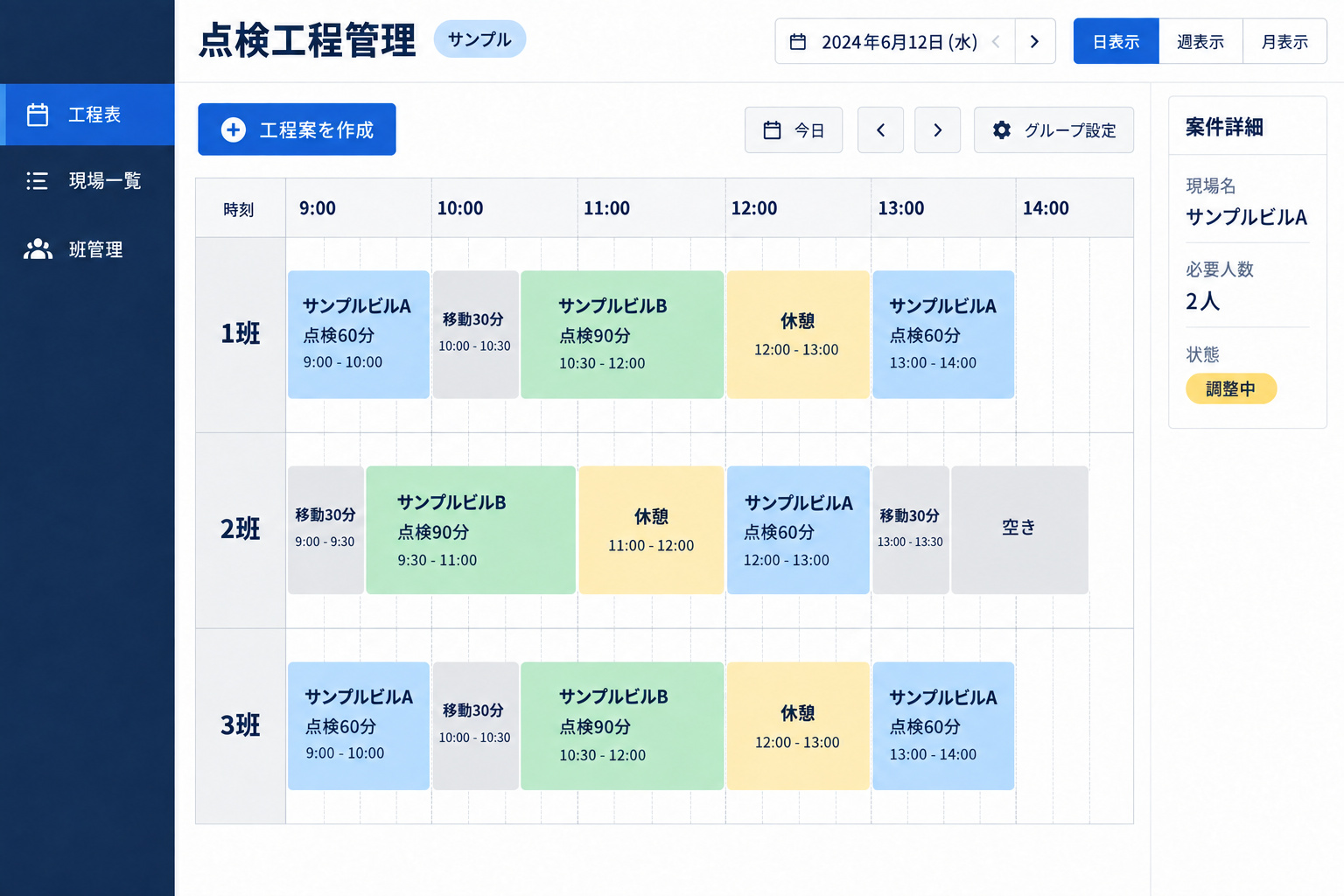The height and width of the screenshot is (896, 1344).
Task: Select 1班 サンプルビルA 13:00 - 14:00 block
Action: (x=943, y=334)
